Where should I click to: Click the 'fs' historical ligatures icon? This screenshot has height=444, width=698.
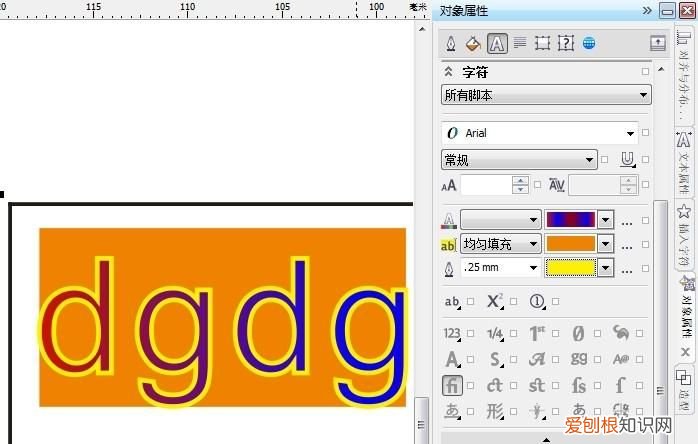(x=579, y=385)
